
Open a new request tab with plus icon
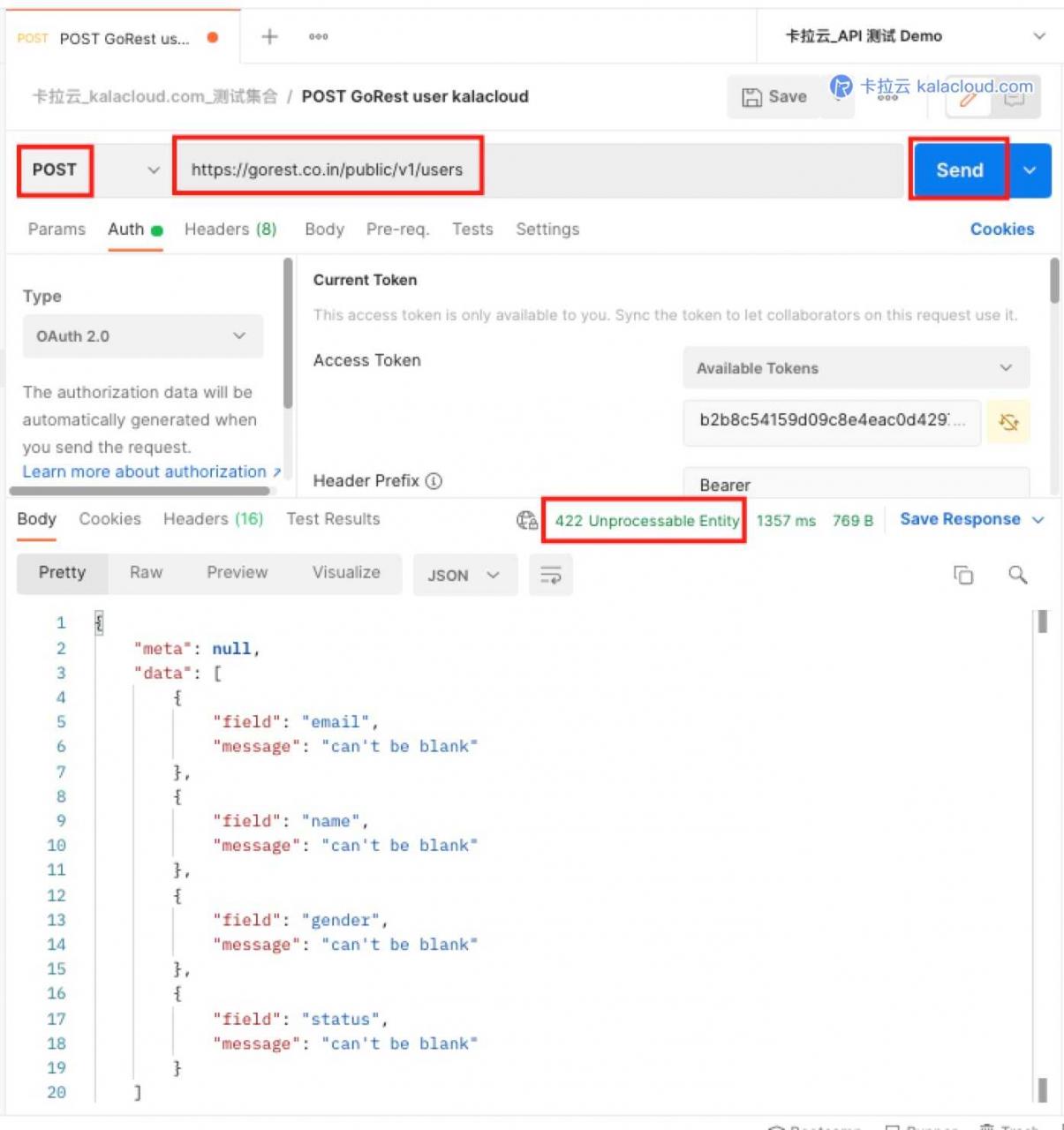pyautogui.click(x=269, y=36)
